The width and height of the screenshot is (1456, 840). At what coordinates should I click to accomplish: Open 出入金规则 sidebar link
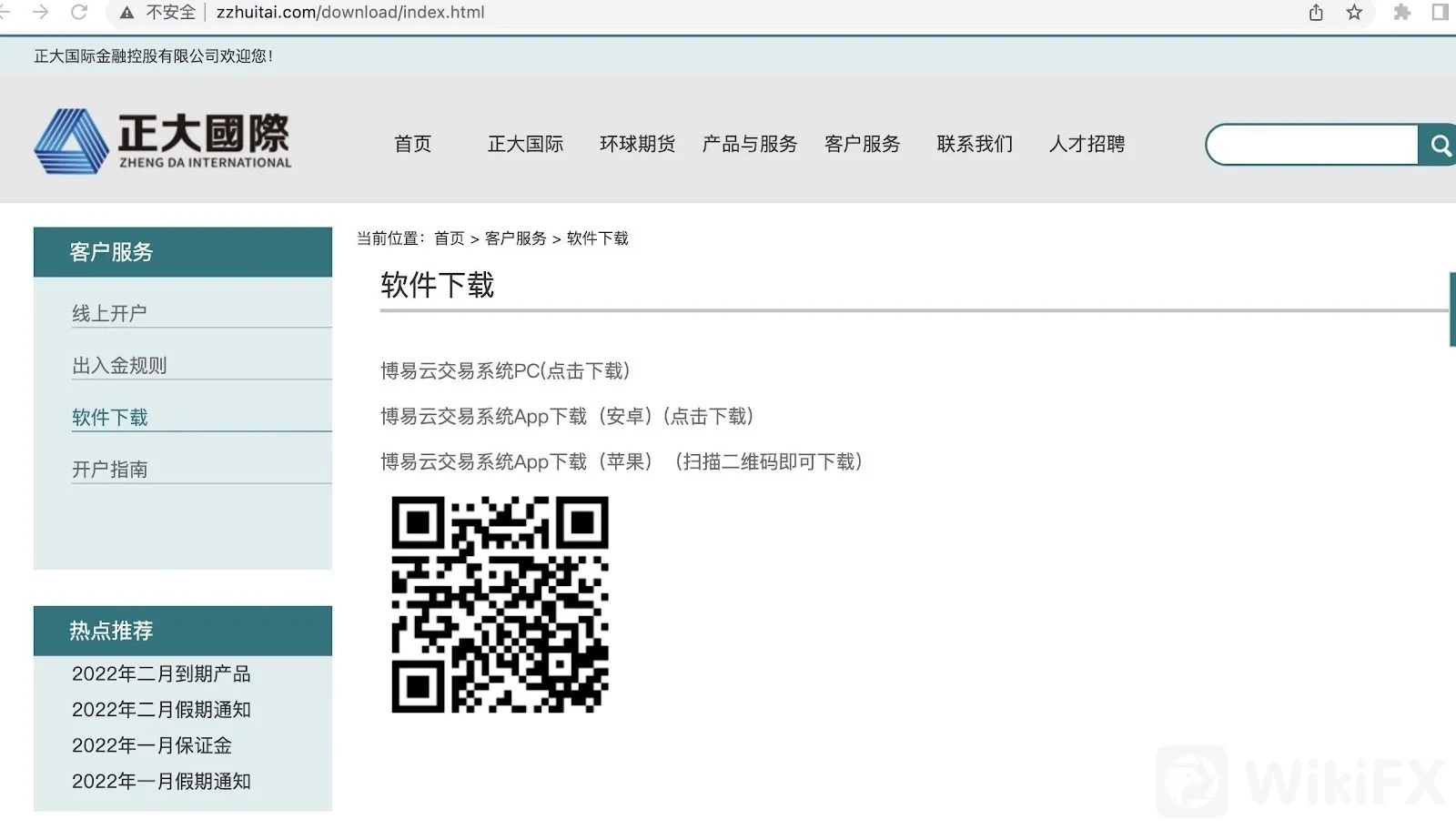pos(119,365)
